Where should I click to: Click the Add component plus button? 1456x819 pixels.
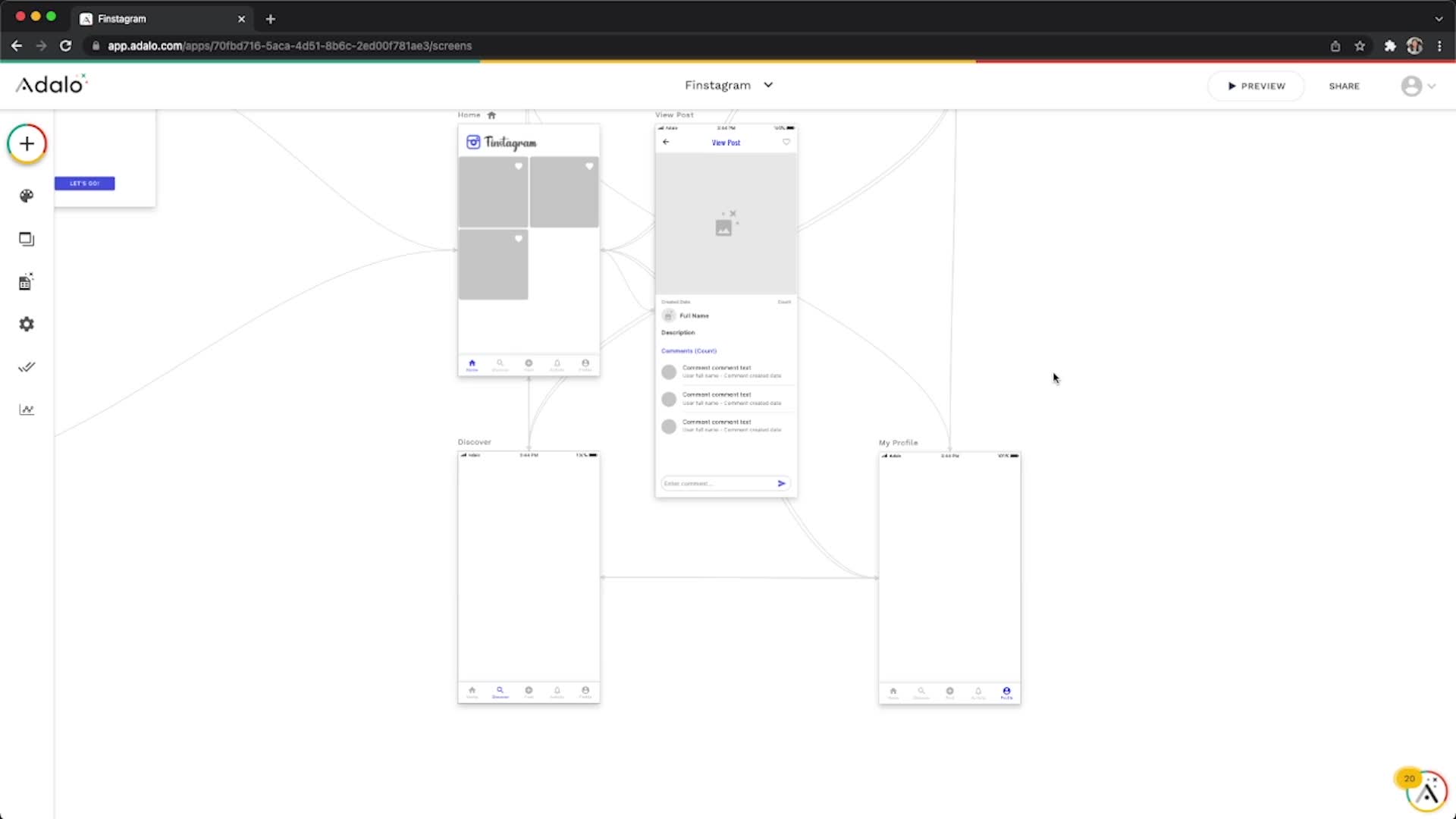[x=27, y=143]
